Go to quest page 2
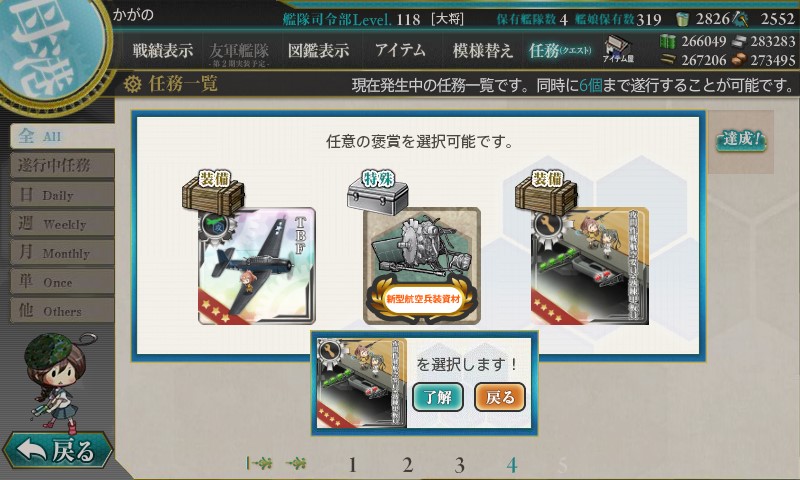 407,465
